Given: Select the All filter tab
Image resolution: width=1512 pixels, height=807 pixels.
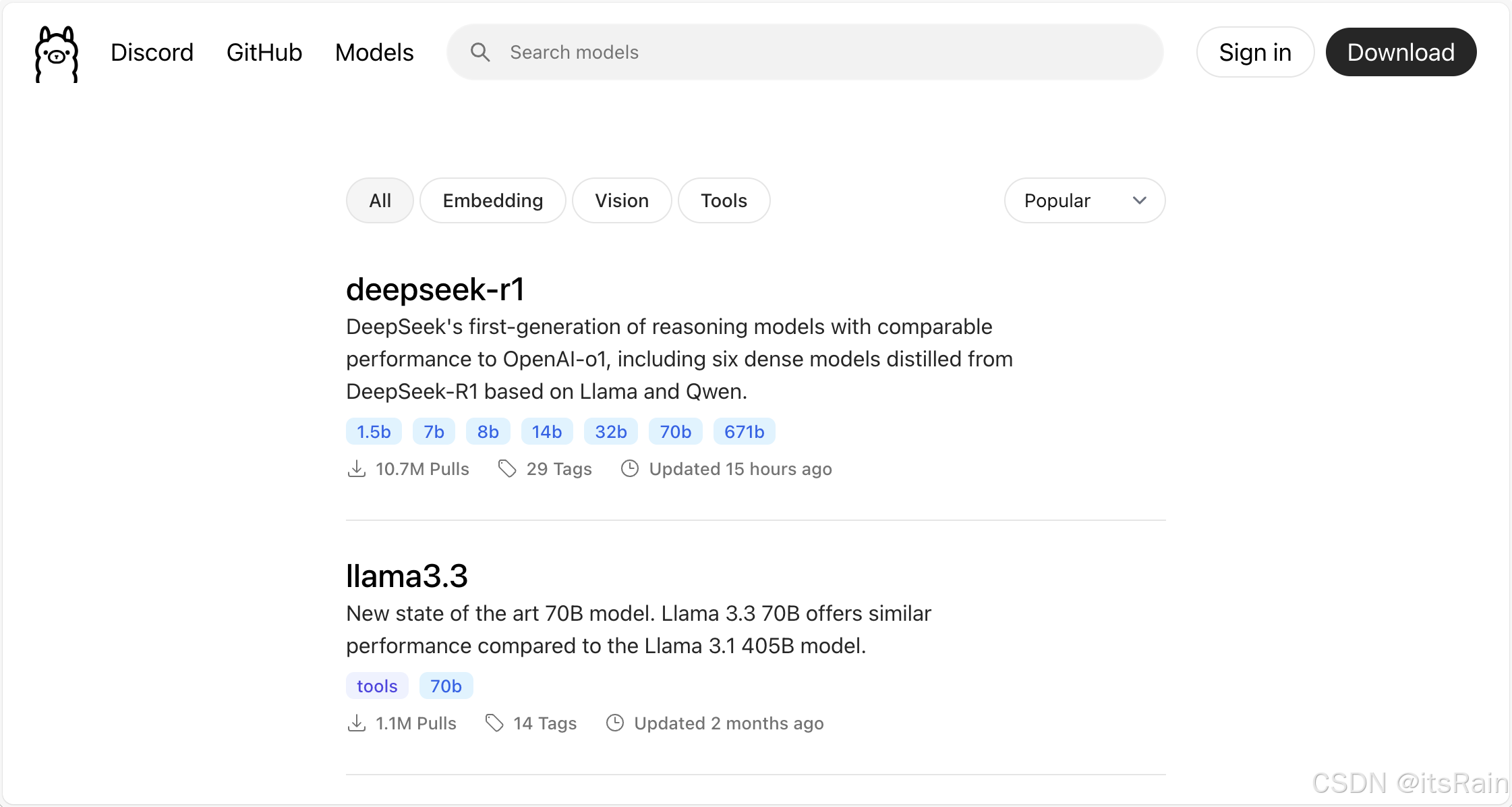Looking at the screenshot, I should [380, 200].
